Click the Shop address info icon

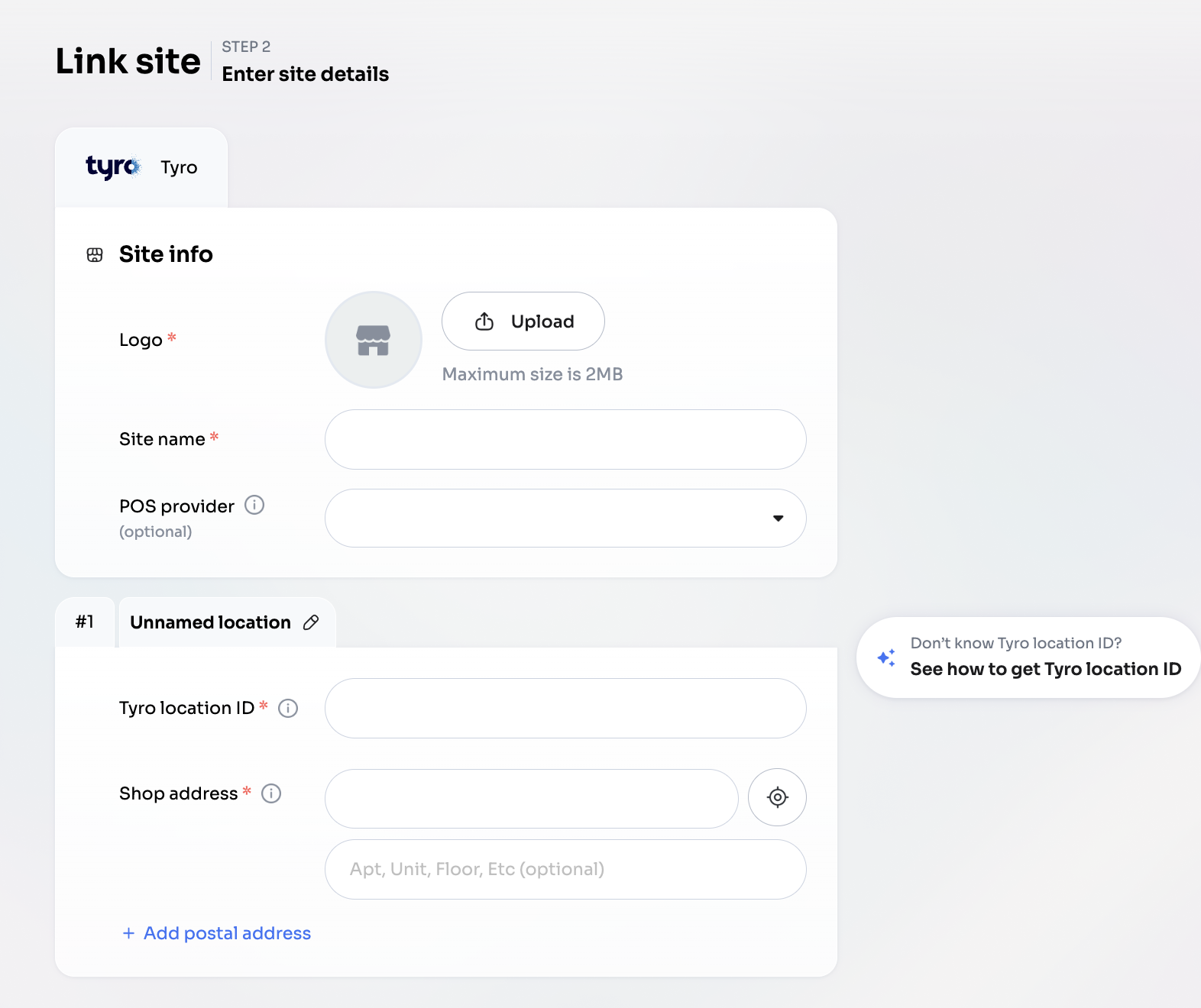pyautogui.click(x=271, y=794)
